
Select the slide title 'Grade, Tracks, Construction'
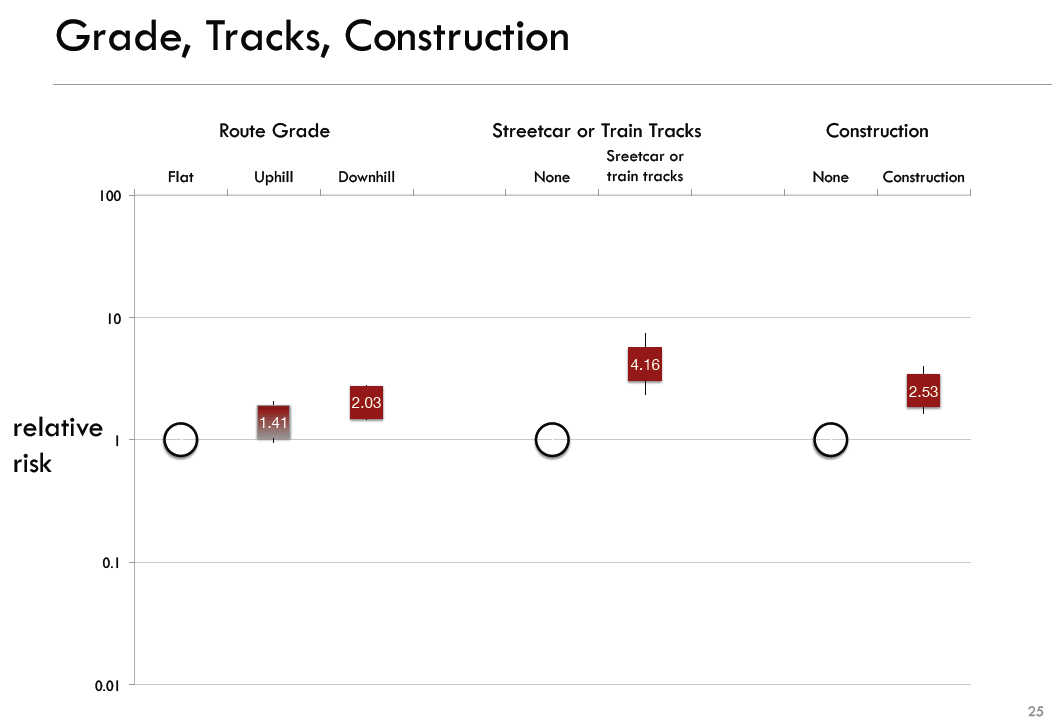point(312,36)
